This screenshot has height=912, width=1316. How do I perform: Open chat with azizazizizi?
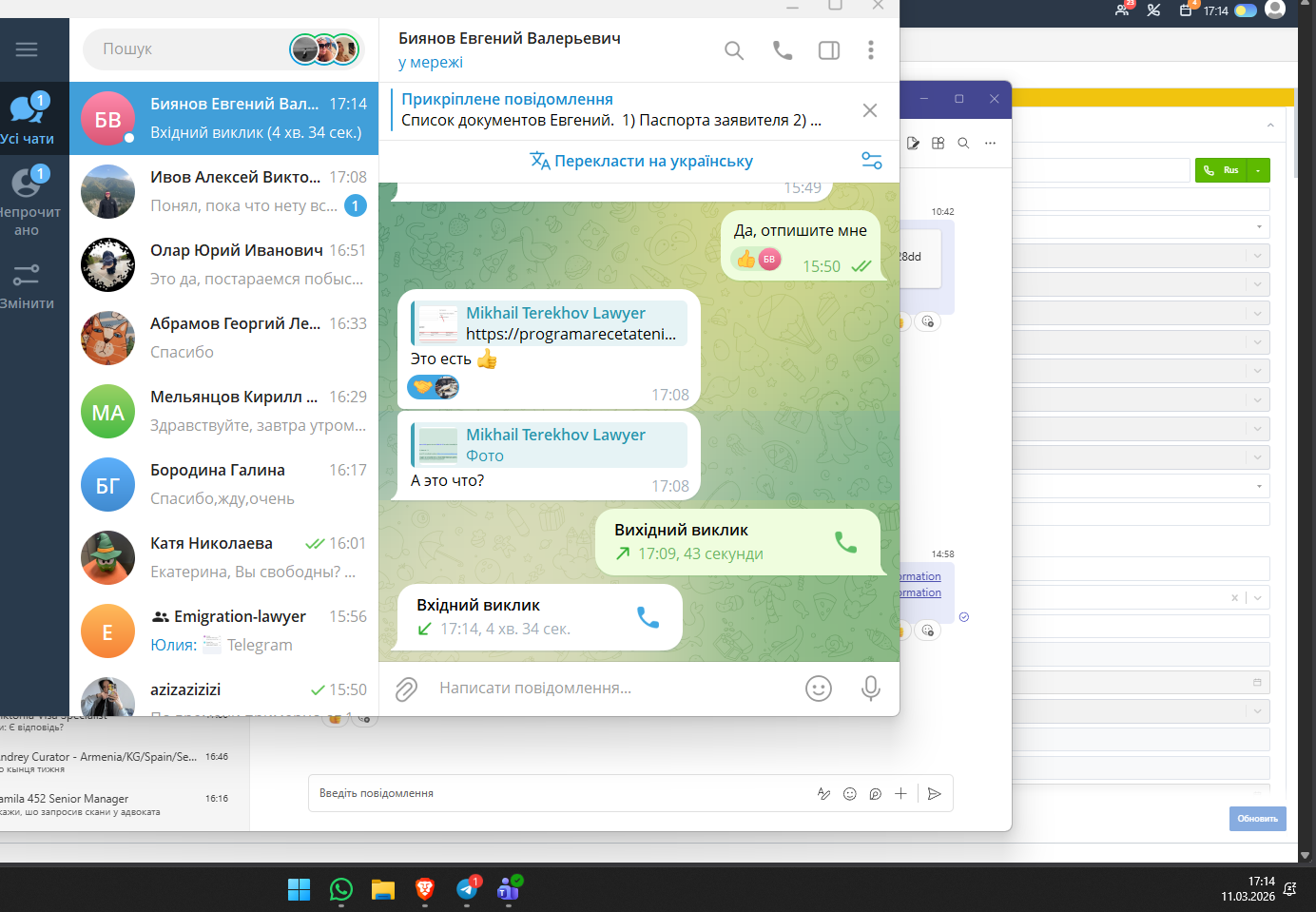pyautogui.click(x=224, y=692)
